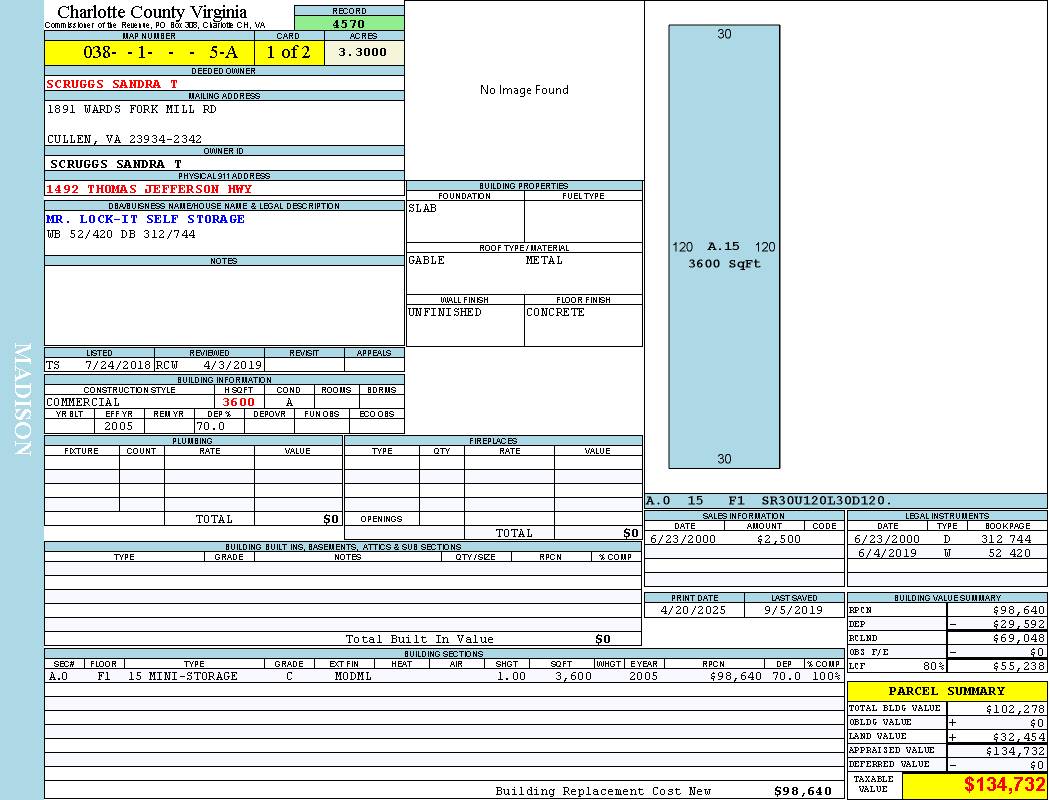Click the green record number 4570 field
Viewport: 1050px width, 800px height.
click(349, 23)
